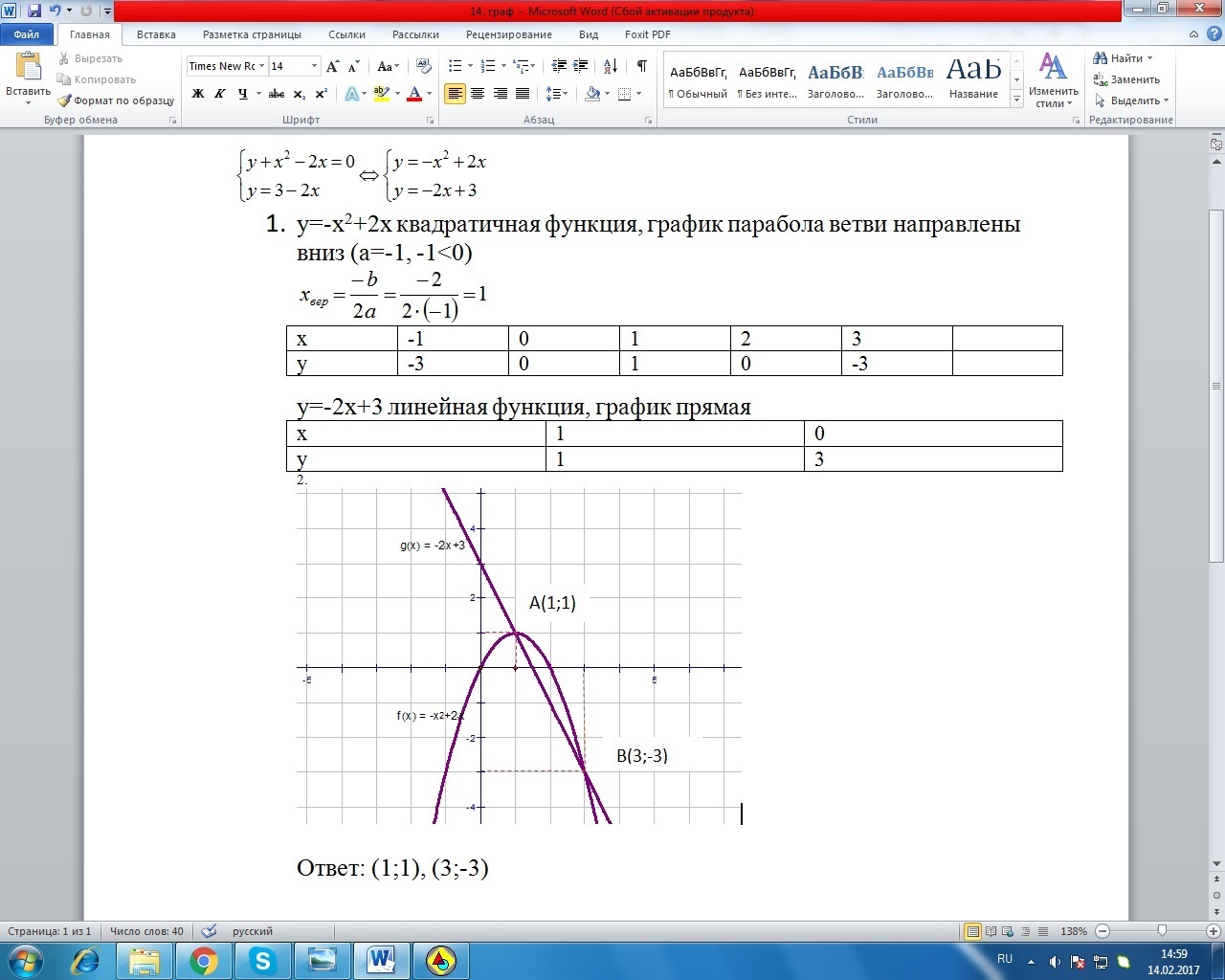Toggle italic (К) formatting
The width and height of the screenshot is (1225, 980).
pos(220,94)
